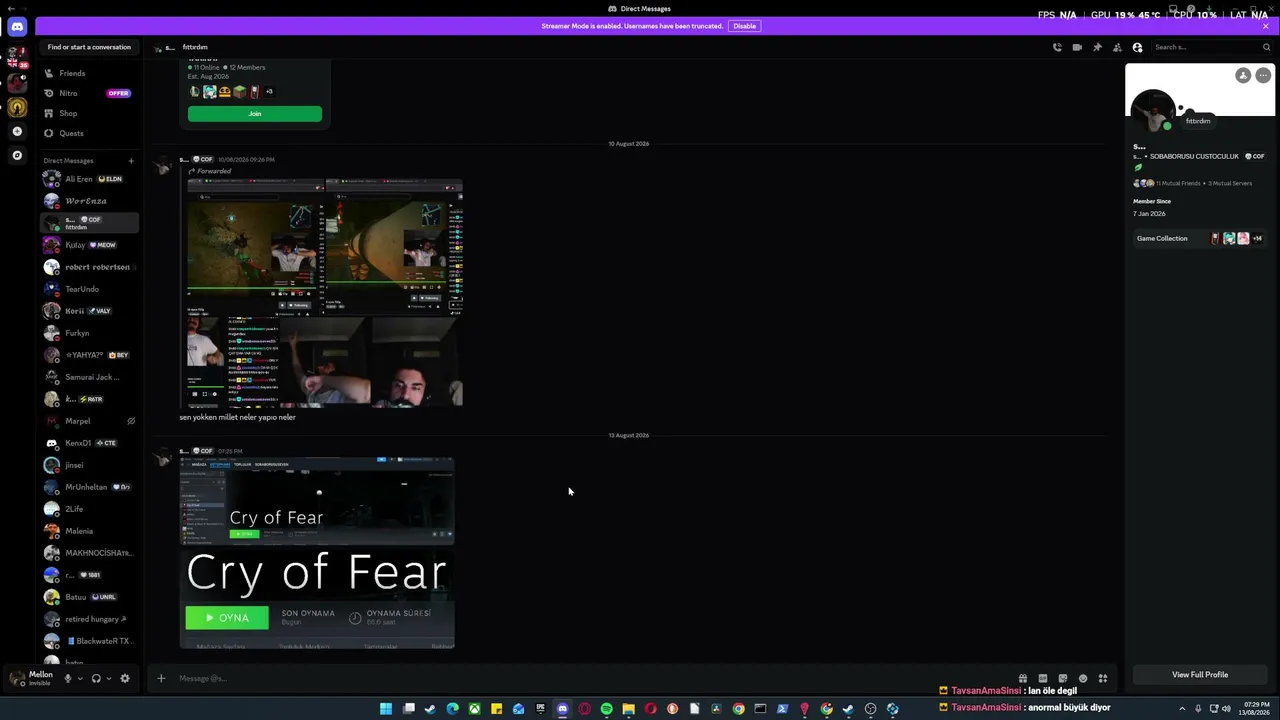Click the message search field
This screenshot has width=1280, height=720.
pyautogui.click(x=1212, y=47)
